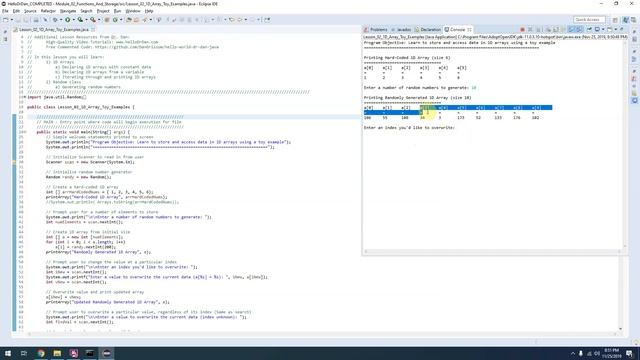Open the Command Prompt taskbar icon
640x360 pixels.
point(90,353)
